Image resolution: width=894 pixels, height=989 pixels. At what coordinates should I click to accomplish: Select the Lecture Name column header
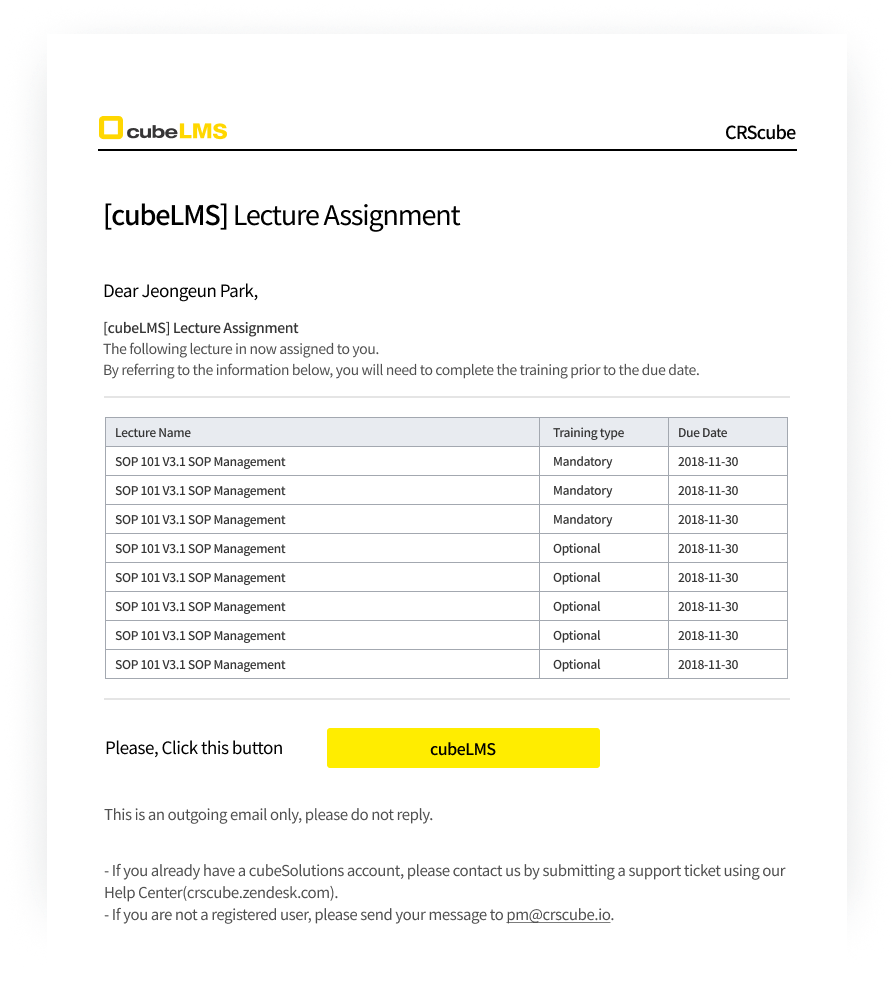point(153,433)
